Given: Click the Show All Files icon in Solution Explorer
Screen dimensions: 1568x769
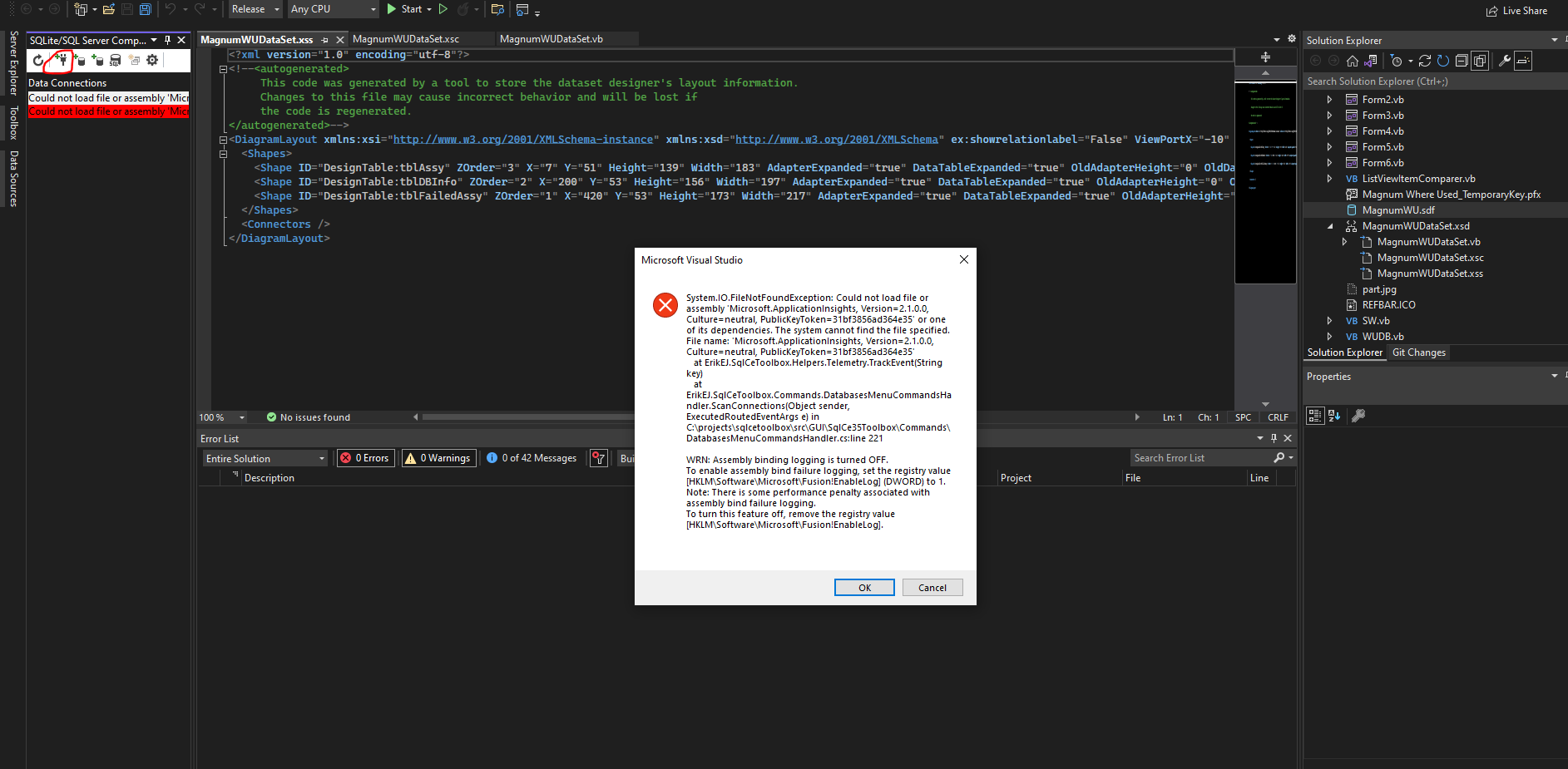Looking at the screenshot, I should [1480, 61].
